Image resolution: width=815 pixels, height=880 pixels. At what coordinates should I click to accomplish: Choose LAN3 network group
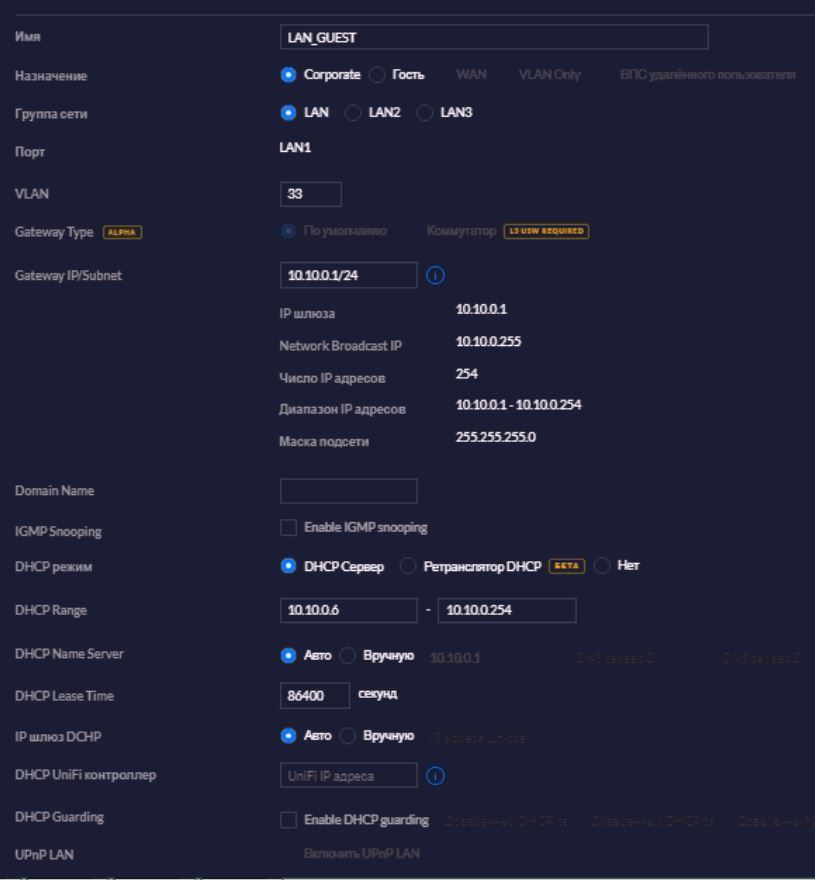tap(425, 113)
